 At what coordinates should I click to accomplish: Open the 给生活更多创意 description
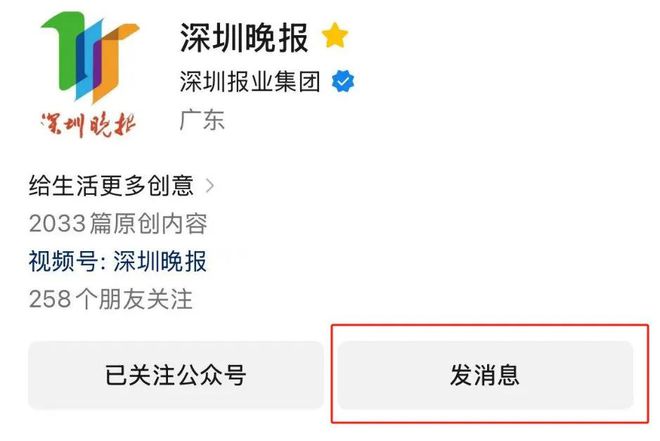coord(111,186)
